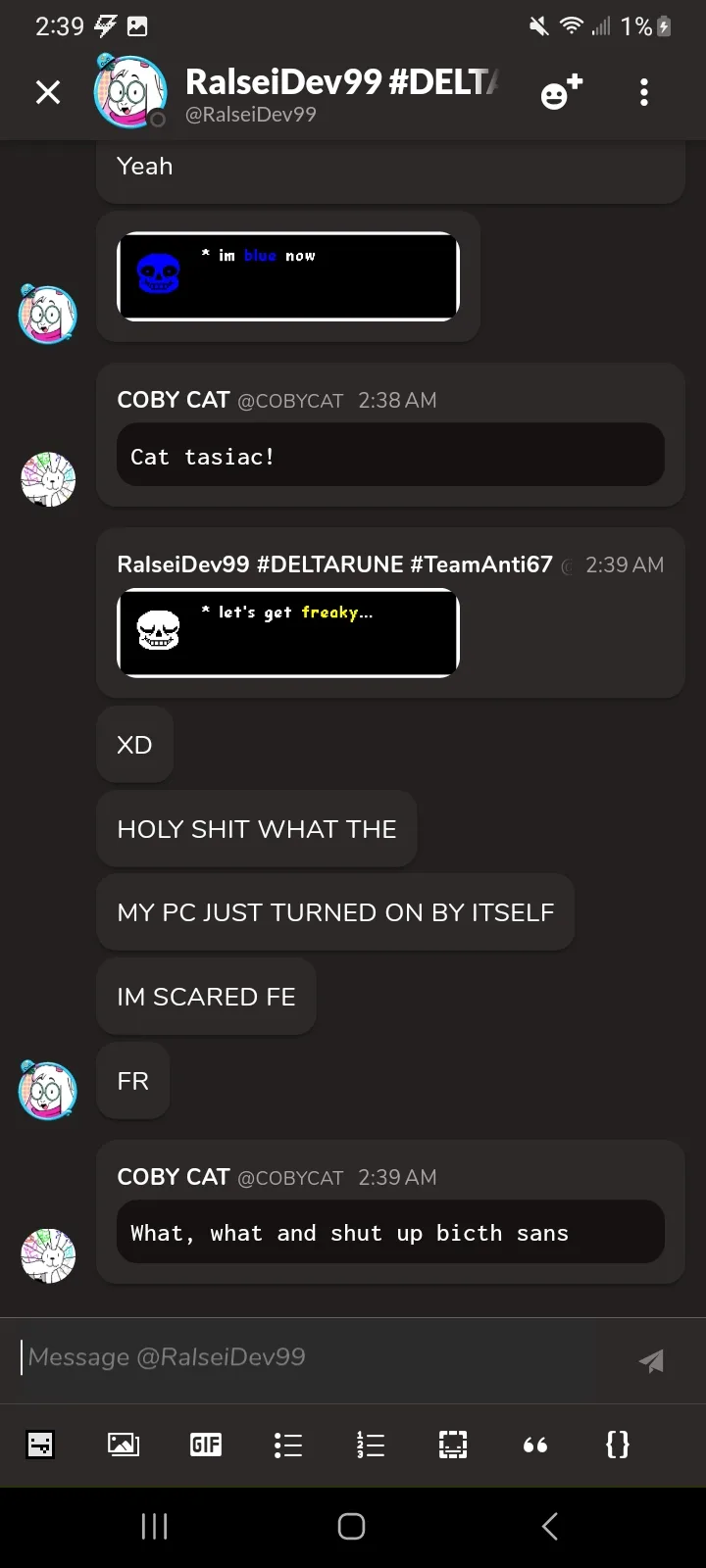706x1568 pixels.
Task: Insert a numbered list
Action: [x=371, y=1444]
